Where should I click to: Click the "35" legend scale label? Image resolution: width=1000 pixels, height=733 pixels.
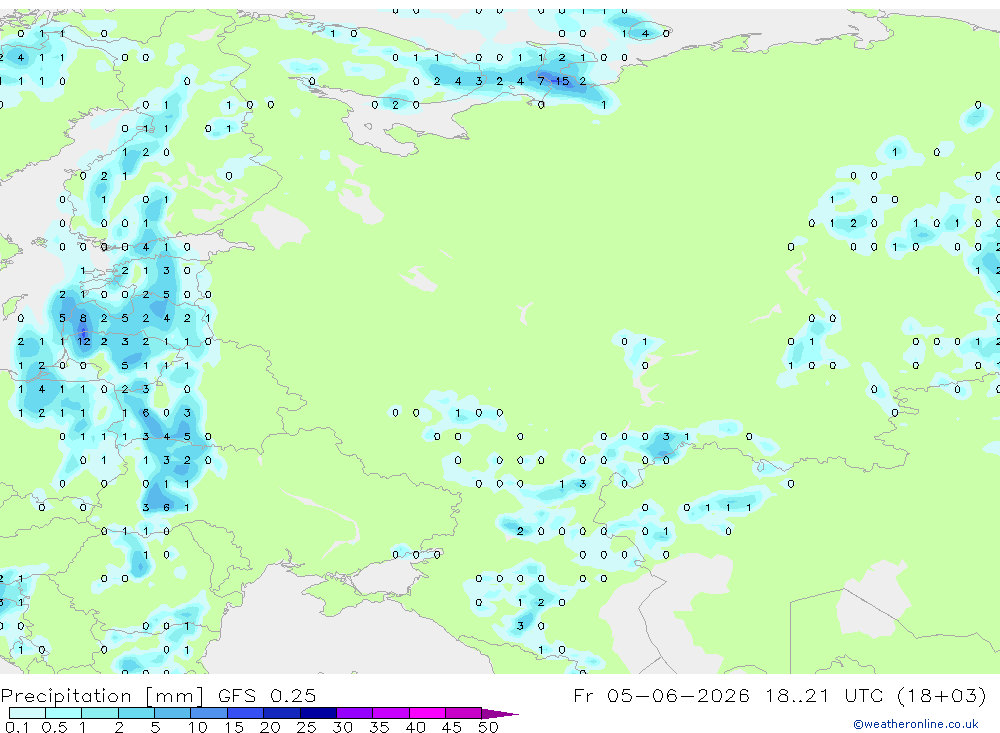pos(379,727)
